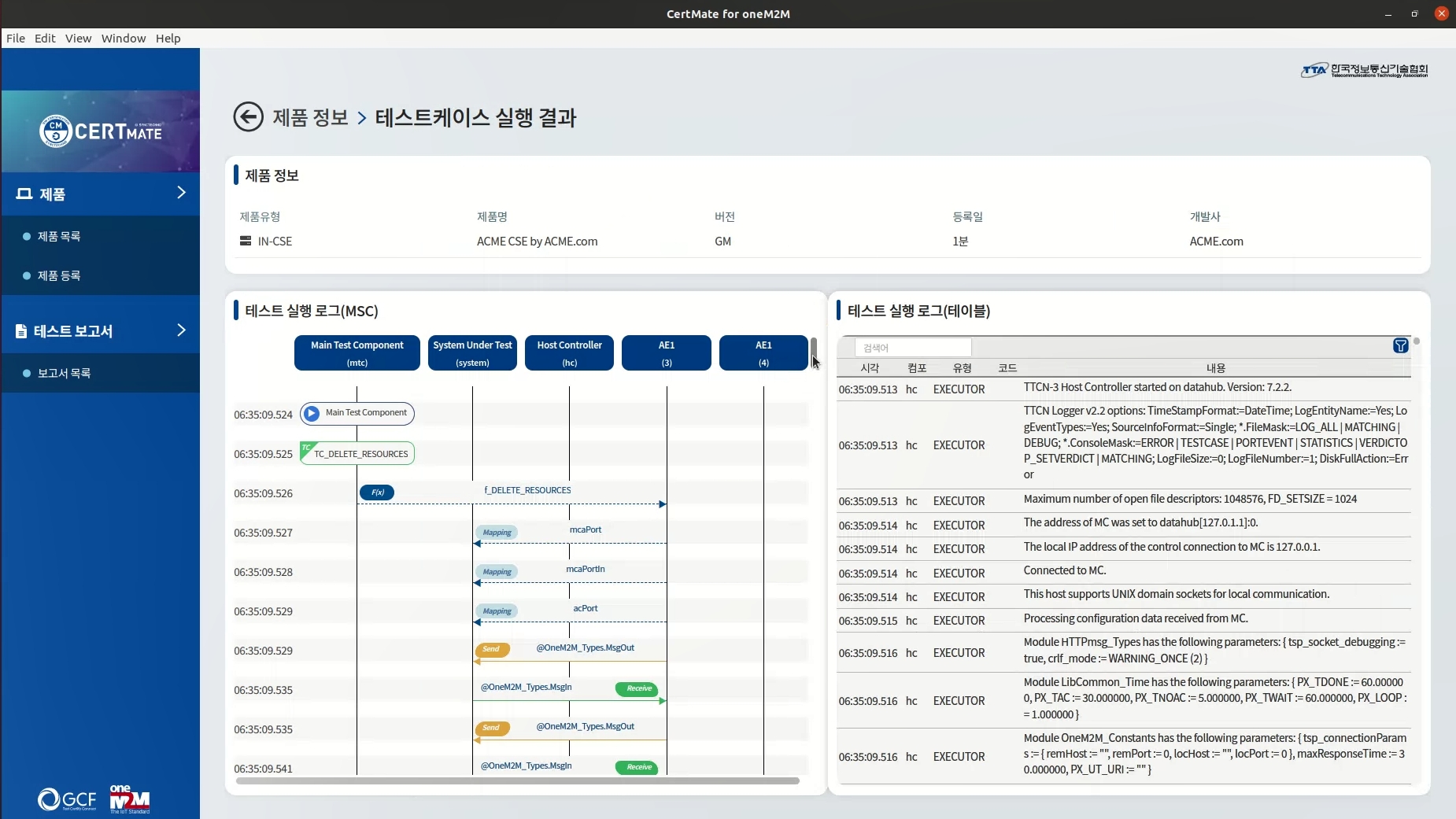Open 보고서 목록 link

(64, 373)
